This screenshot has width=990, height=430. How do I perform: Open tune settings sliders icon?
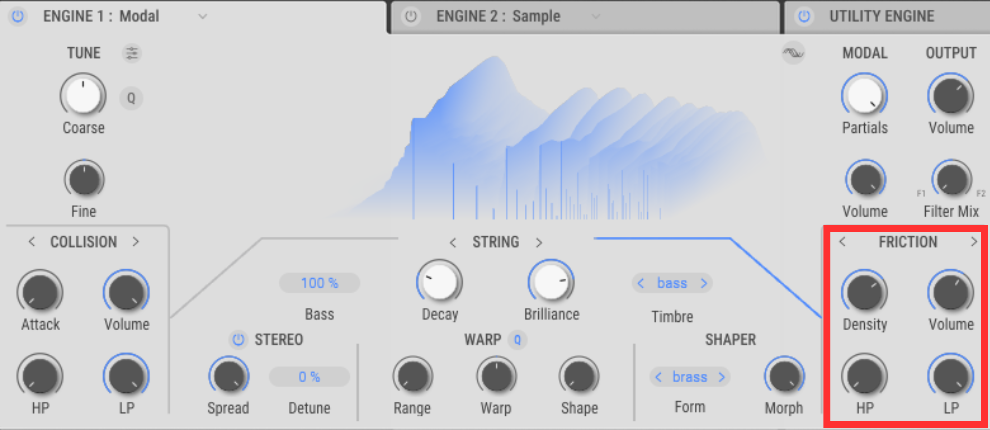tap(131, 54)
